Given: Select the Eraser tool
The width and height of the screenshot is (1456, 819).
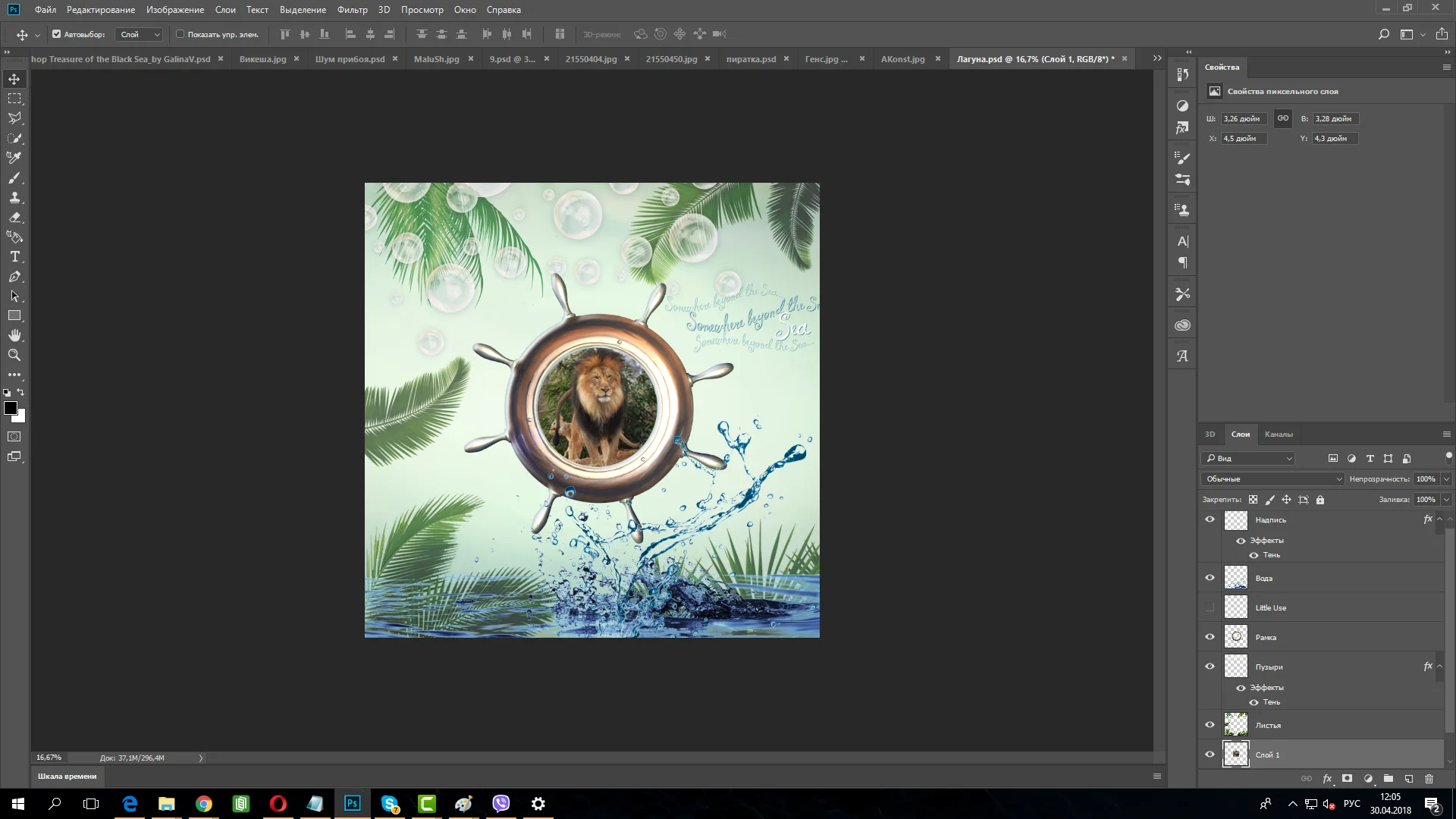Looking at the screenshot, I should (14, 218).
